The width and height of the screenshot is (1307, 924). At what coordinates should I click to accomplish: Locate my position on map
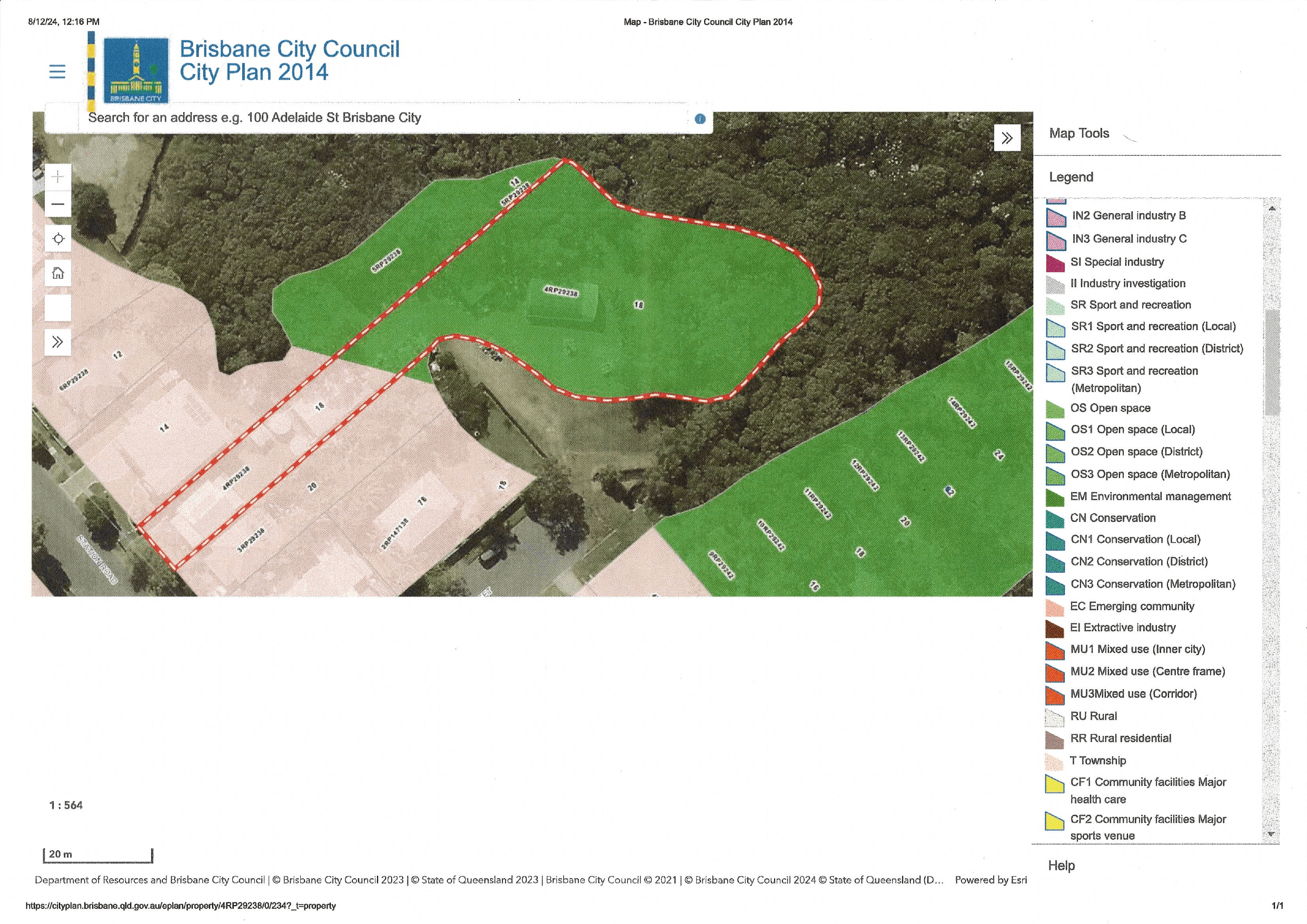[x=57, y=239]
